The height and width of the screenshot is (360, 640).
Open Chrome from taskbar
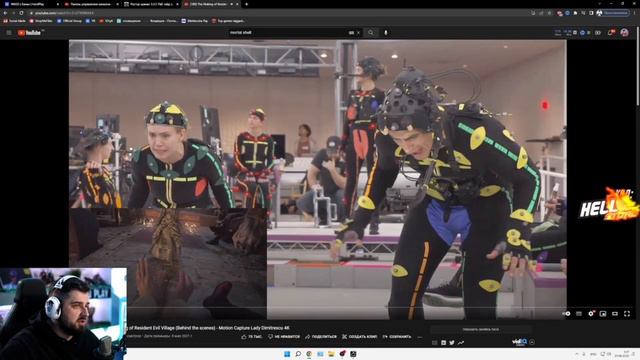(x=309, y=354)
